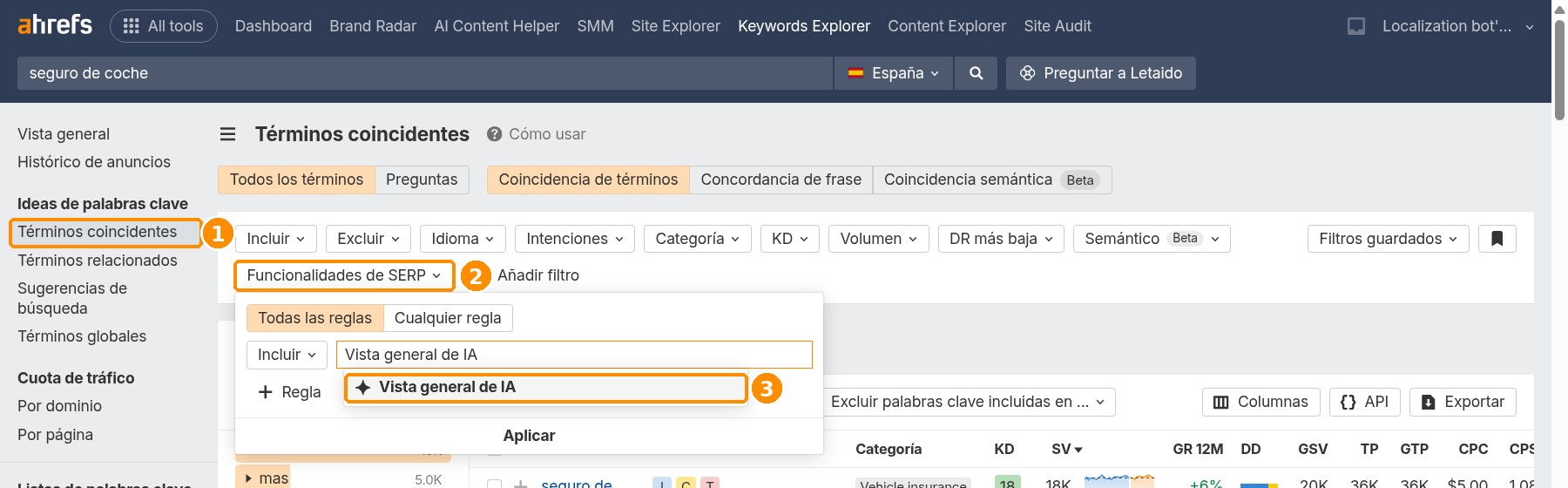Open Funcionalidades de SERP filter

(344, 275)
